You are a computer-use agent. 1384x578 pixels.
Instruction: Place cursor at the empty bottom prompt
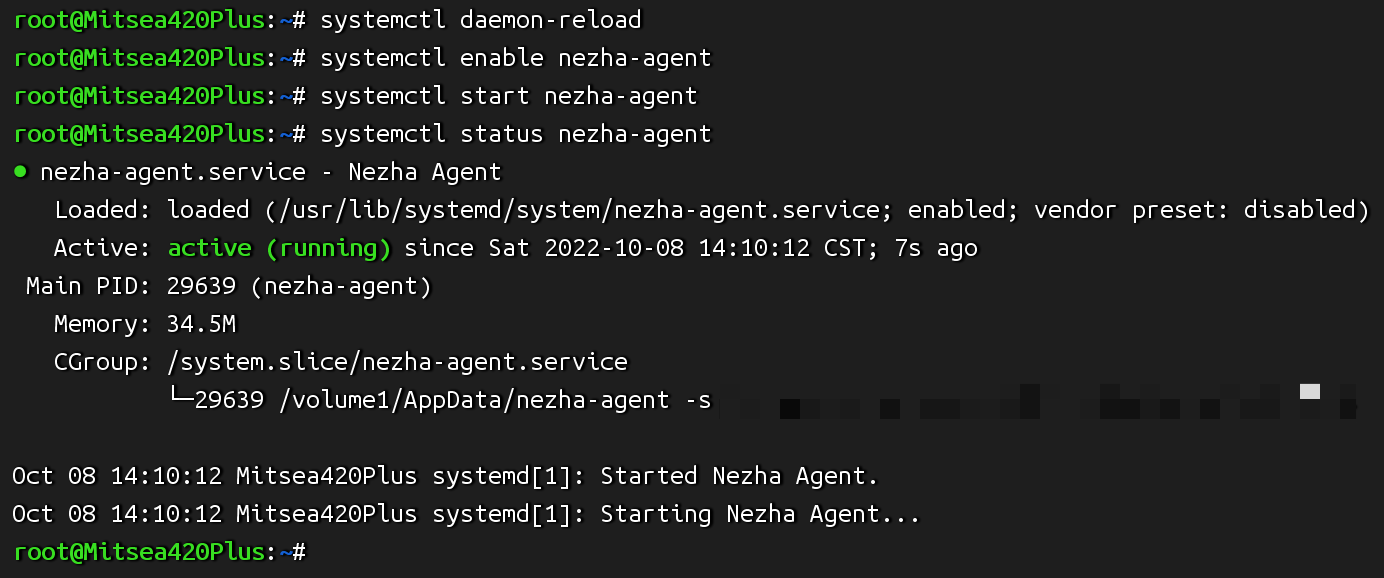[320, 552]
